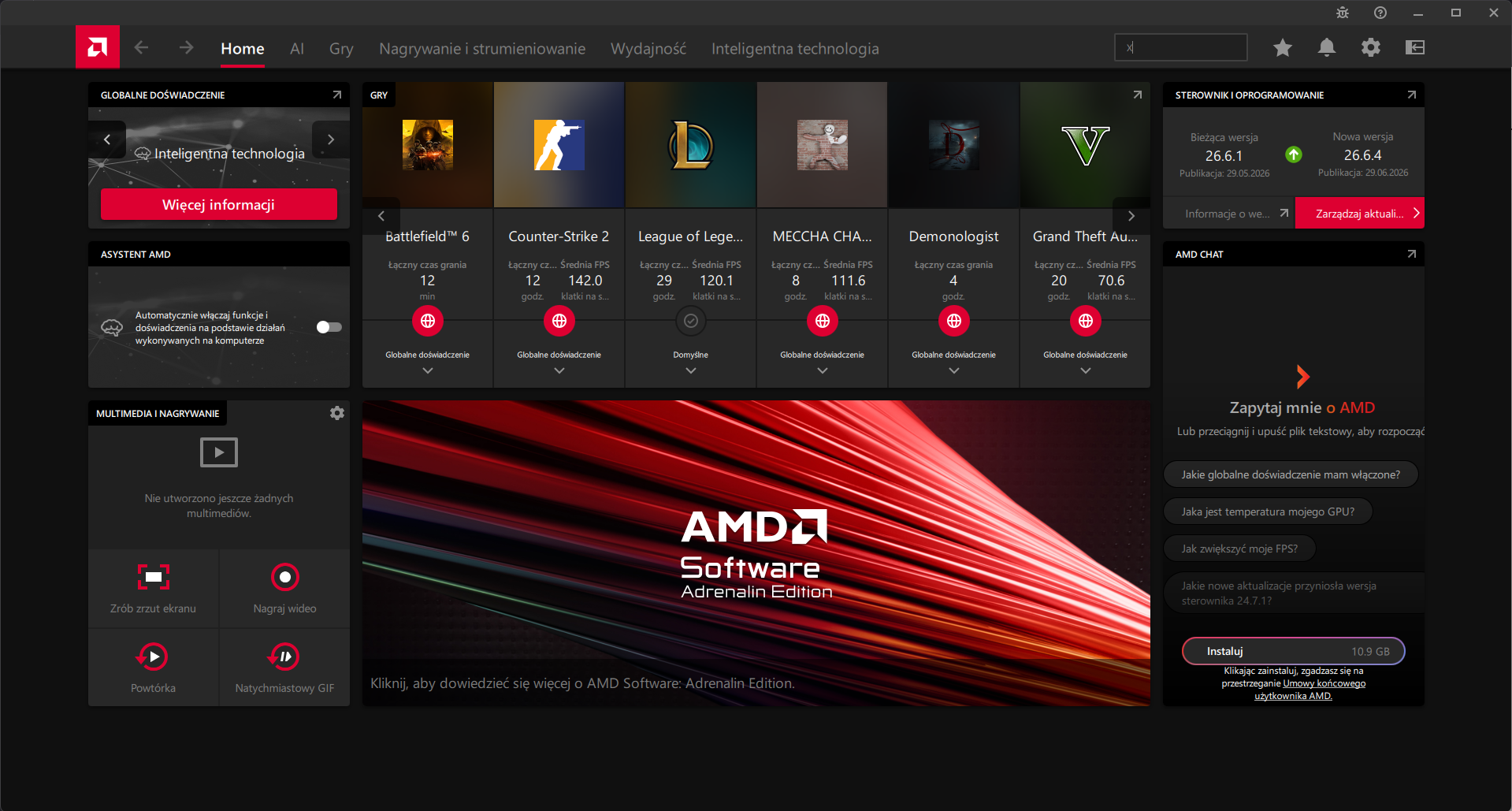Open help question mark icon
1512x811 pixels.
click(x=1380, y=13)
